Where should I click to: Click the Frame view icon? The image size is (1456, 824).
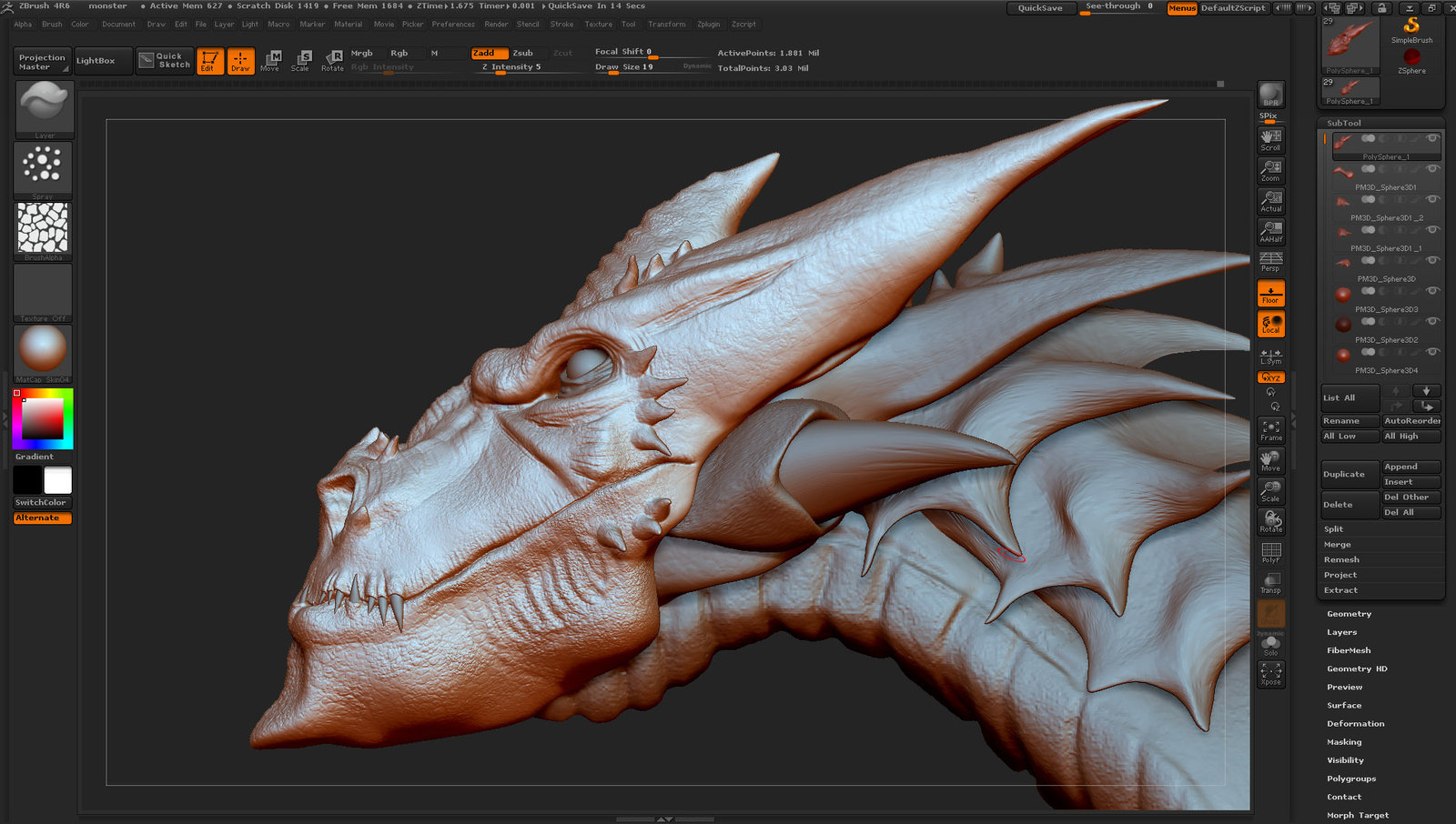1270,430
